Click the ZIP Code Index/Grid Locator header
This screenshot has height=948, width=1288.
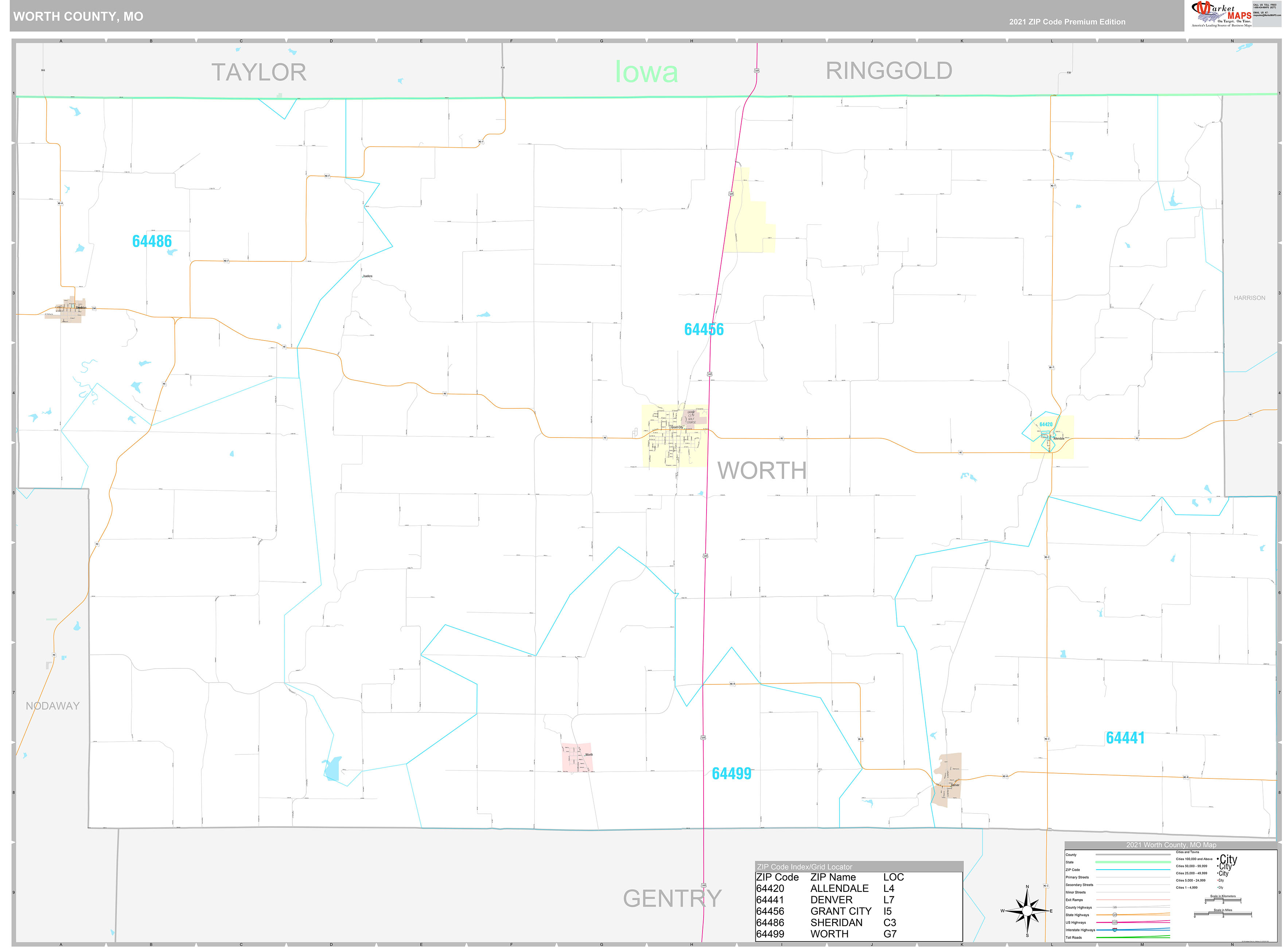click(804, 867)
